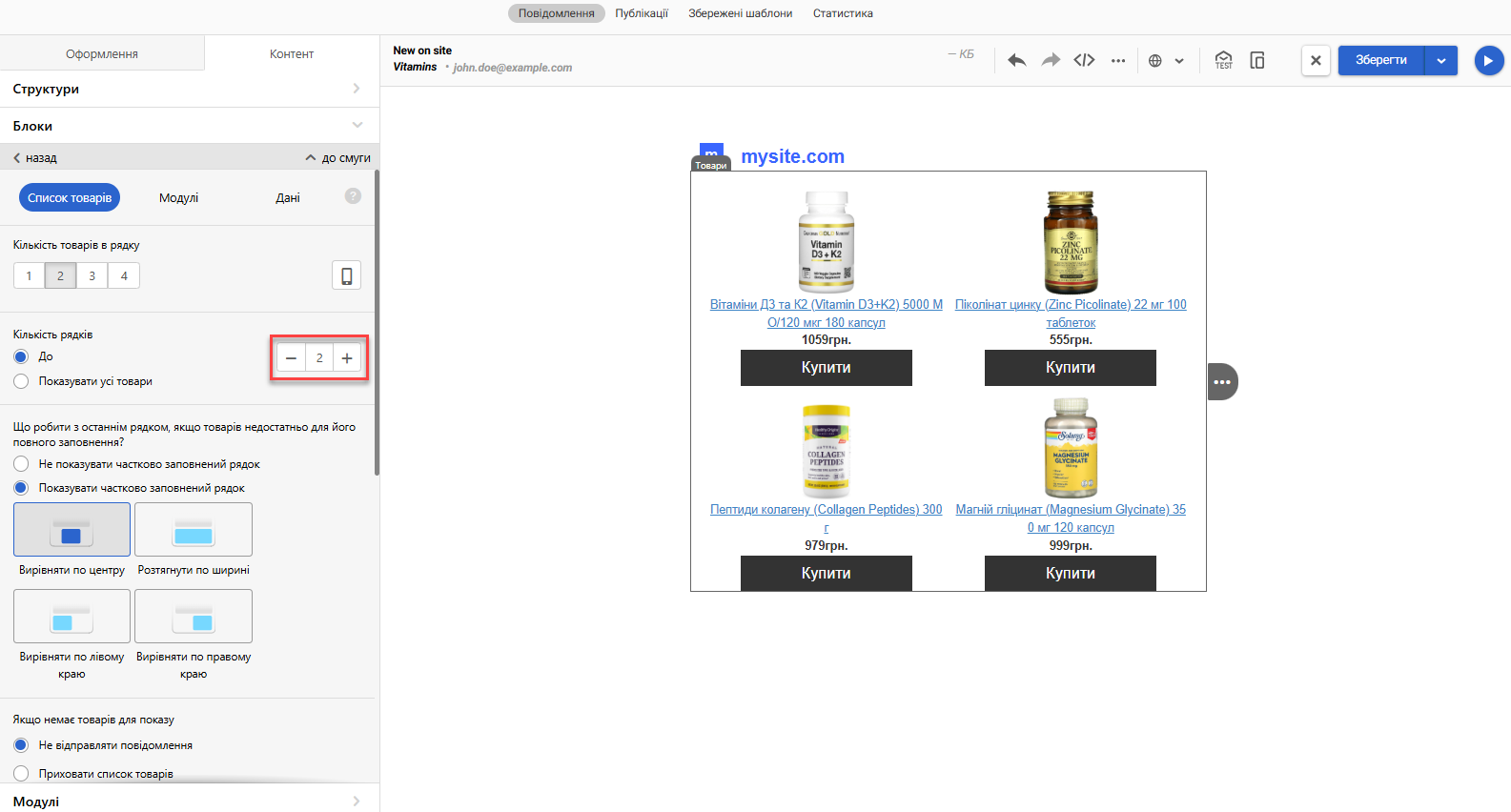This screenshot has height=812, width=1511.
Task: Open Вітаміни Д3 та К2 product link
Action: pos(827,314)
